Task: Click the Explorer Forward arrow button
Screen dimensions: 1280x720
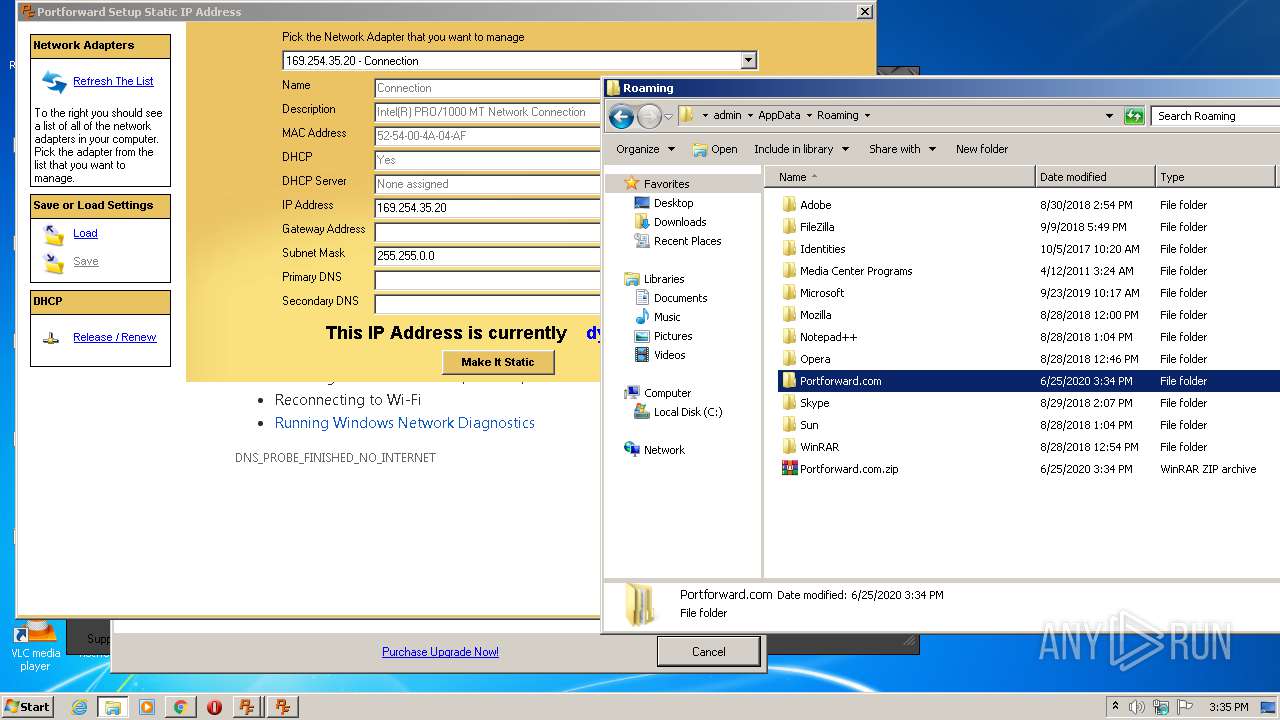Action: tap(649, 116)
